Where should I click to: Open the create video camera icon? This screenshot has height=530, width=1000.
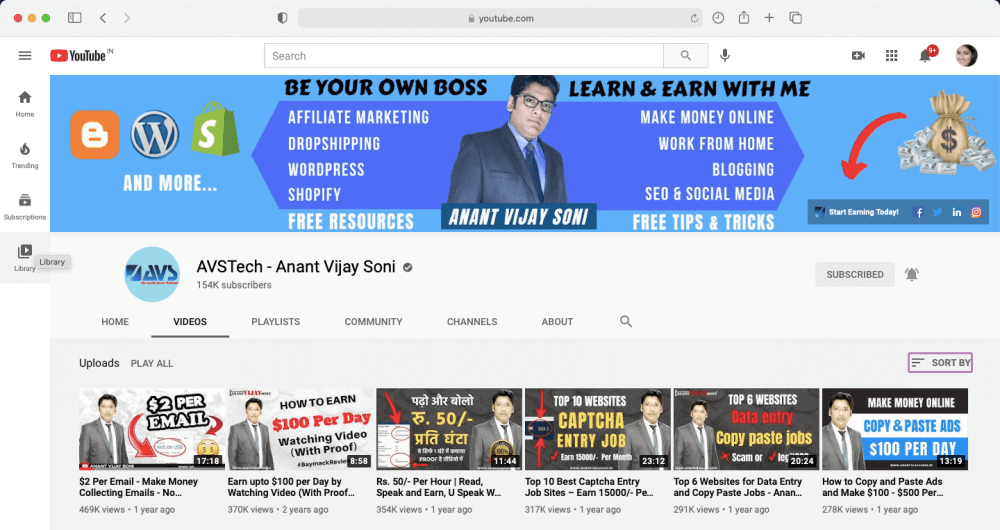point(858,55)
